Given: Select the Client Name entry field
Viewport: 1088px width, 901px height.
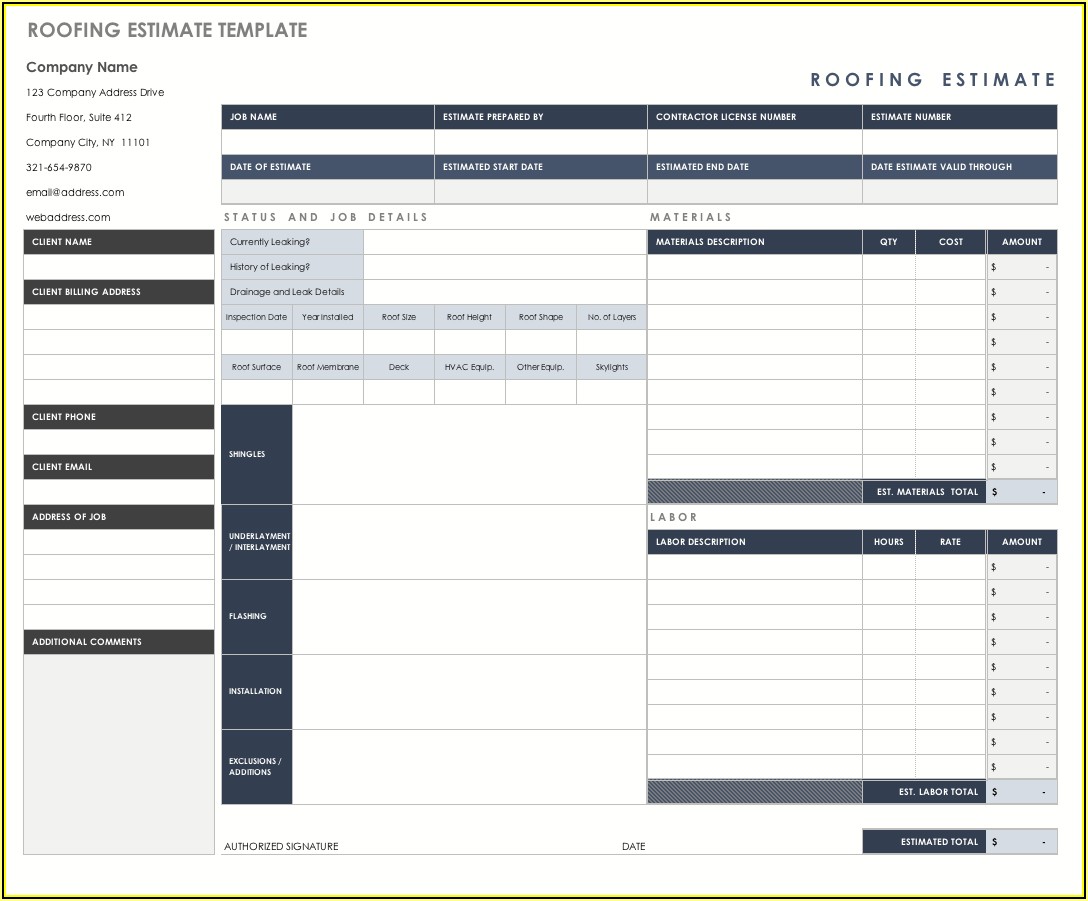Looking at the screenshot, I should [119, 267].
